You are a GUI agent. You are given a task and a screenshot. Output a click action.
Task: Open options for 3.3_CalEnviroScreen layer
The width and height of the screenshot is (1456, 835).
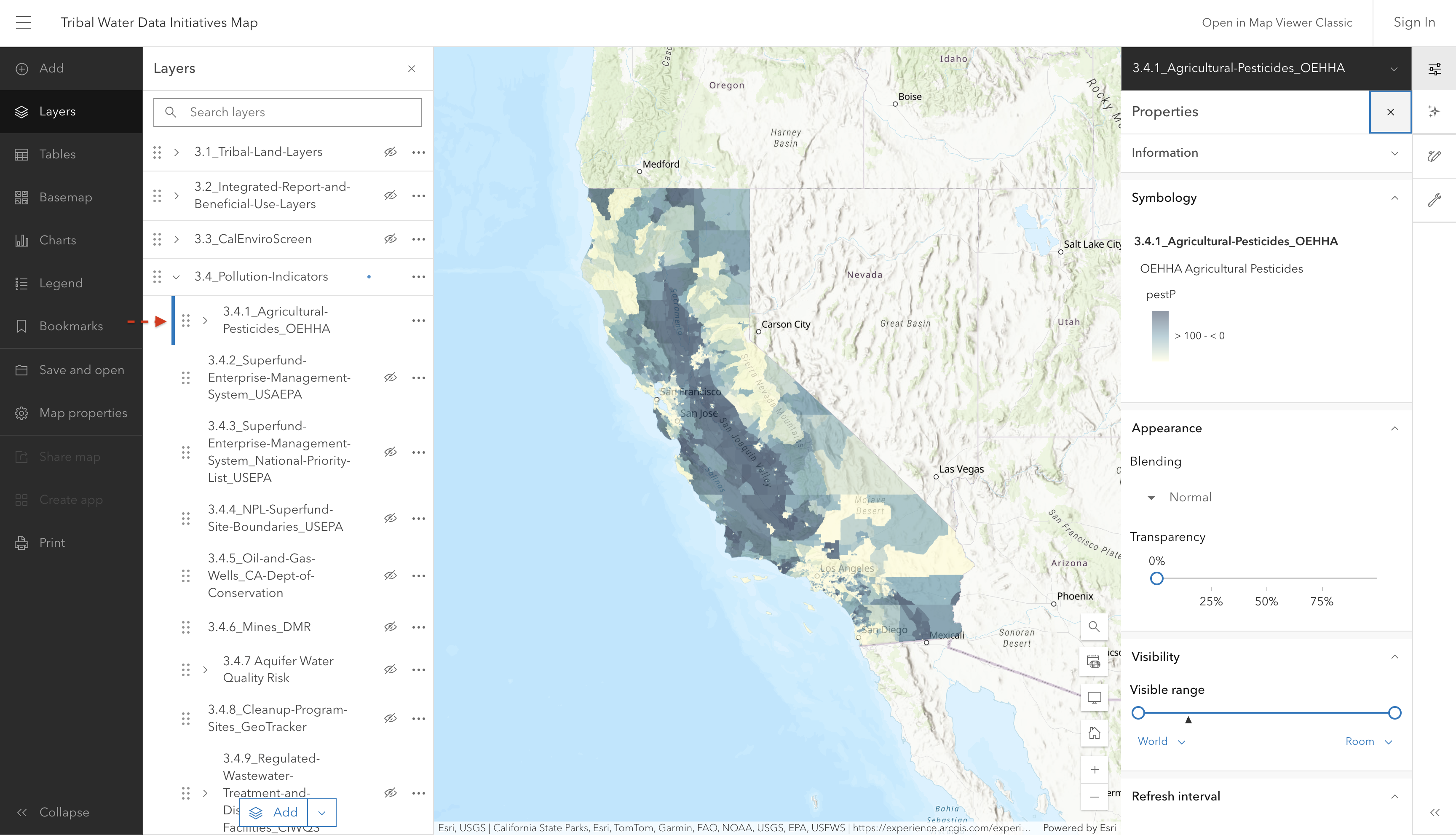(x=419, y=239)
